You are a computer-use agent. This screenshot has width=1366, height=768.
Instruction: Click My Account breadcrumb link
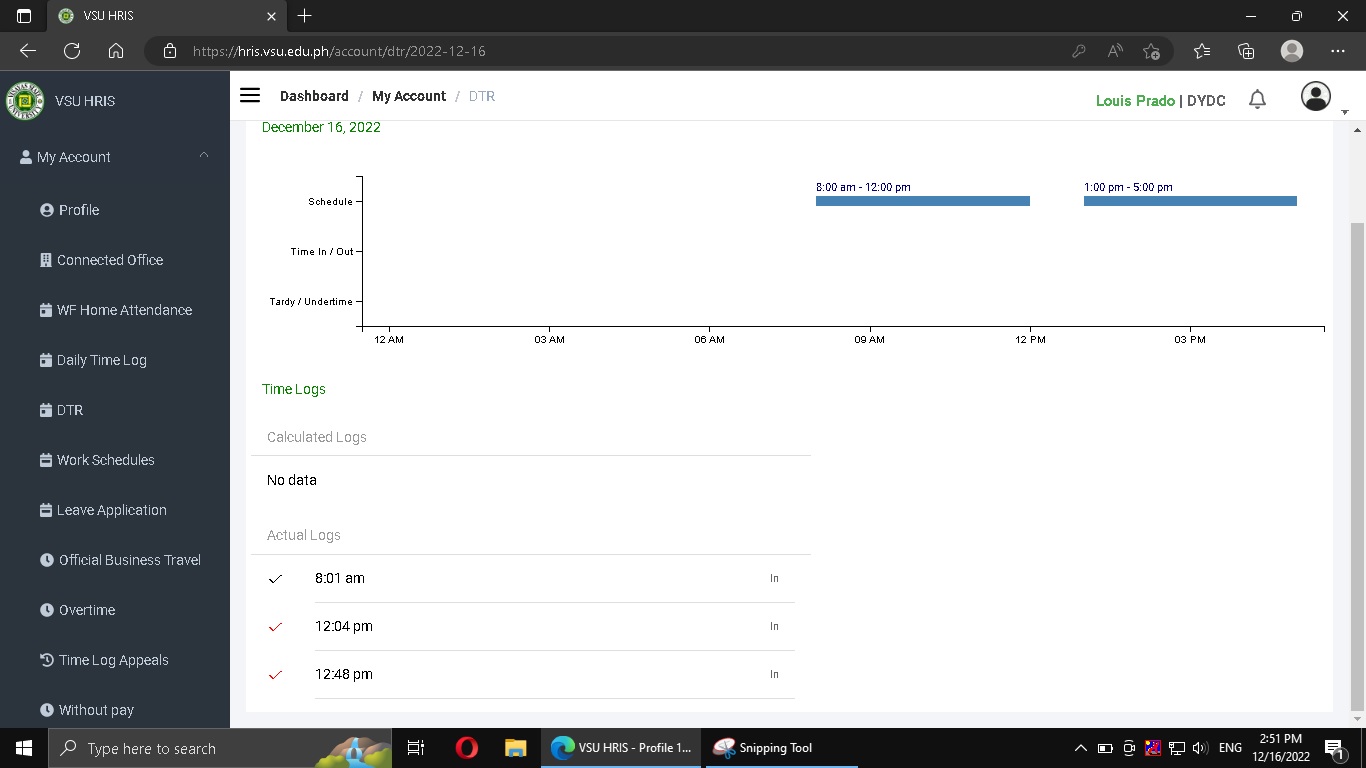(x=409, y=96)
